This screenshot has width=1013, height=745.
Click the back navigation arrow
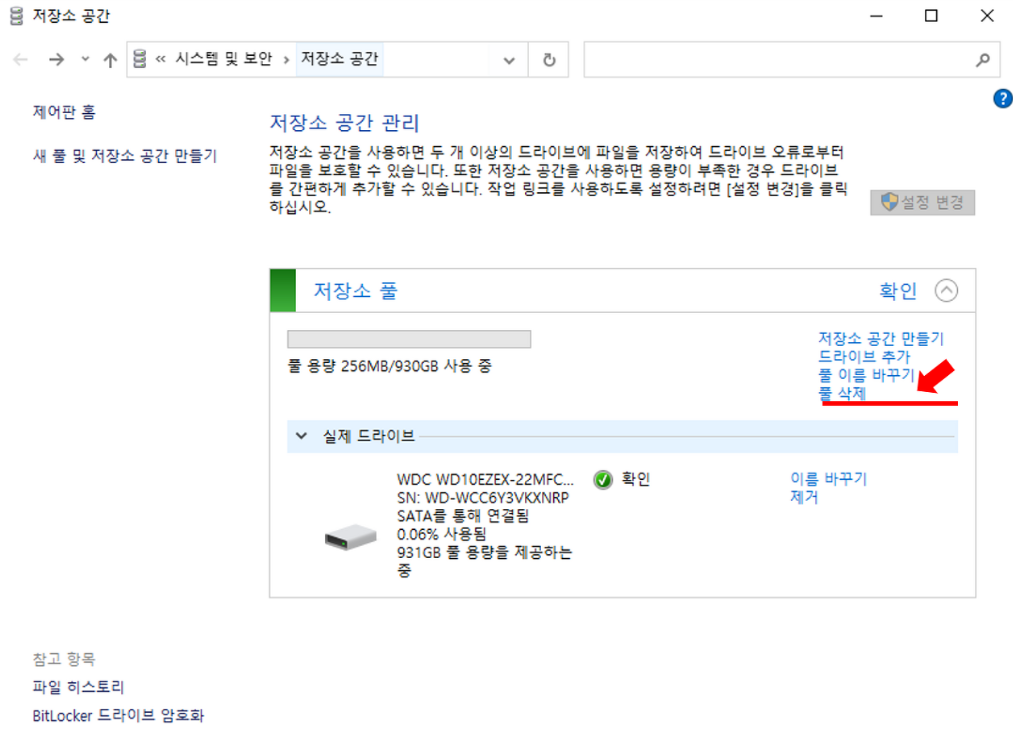tap(20, 59)
